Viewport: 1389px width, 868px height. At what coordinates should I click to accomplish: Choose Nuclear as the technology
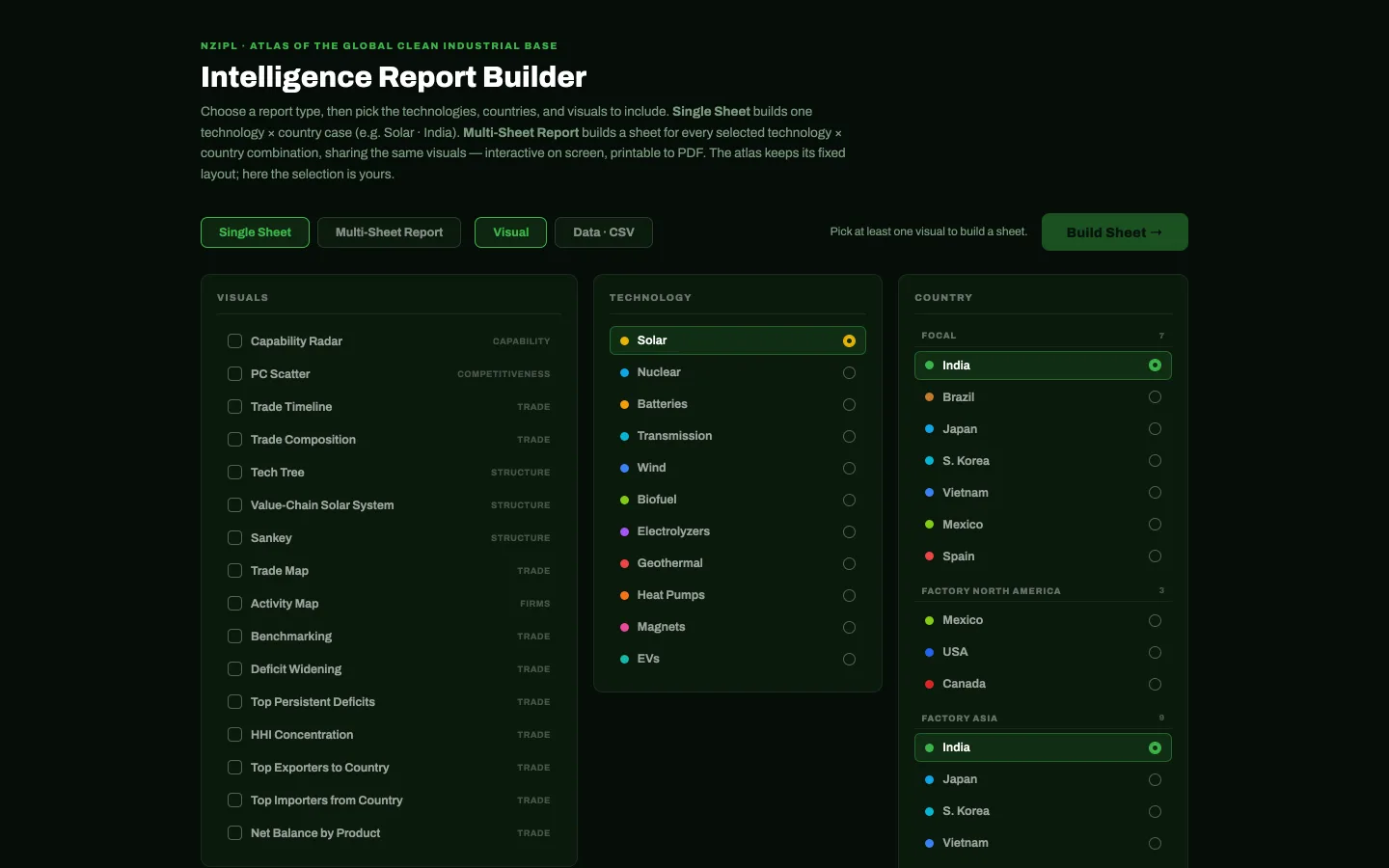point(738,372)
